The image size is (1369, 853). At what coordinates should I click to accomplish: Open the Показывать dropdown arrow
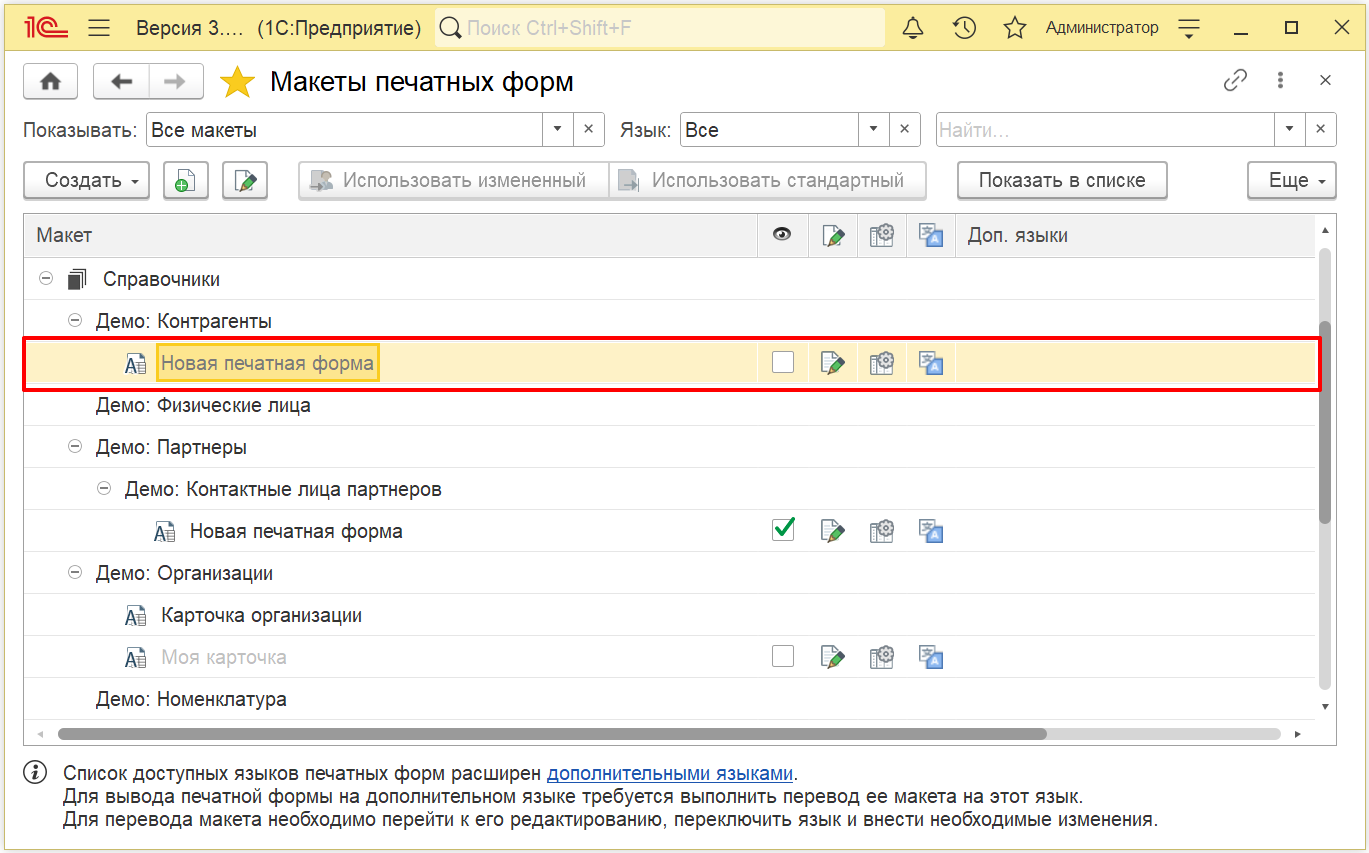[557, 129]
